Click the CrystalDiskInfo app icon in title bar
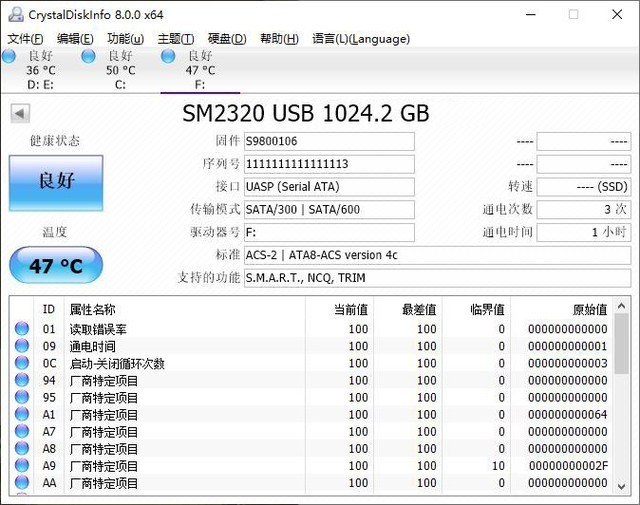 click(x=16, y=15)
